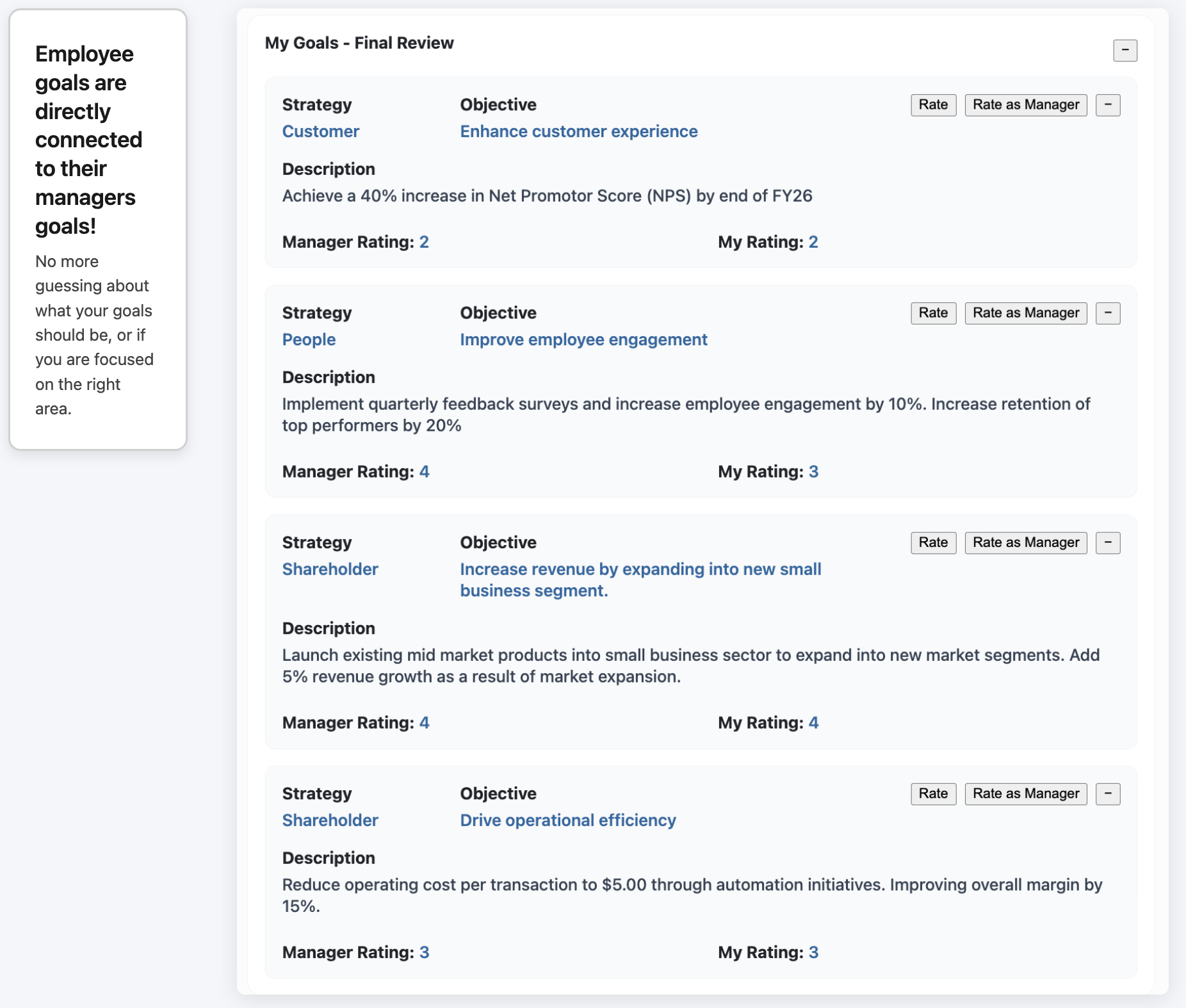Collapse the Improve employee engagement goal card

coord(1107,313)
